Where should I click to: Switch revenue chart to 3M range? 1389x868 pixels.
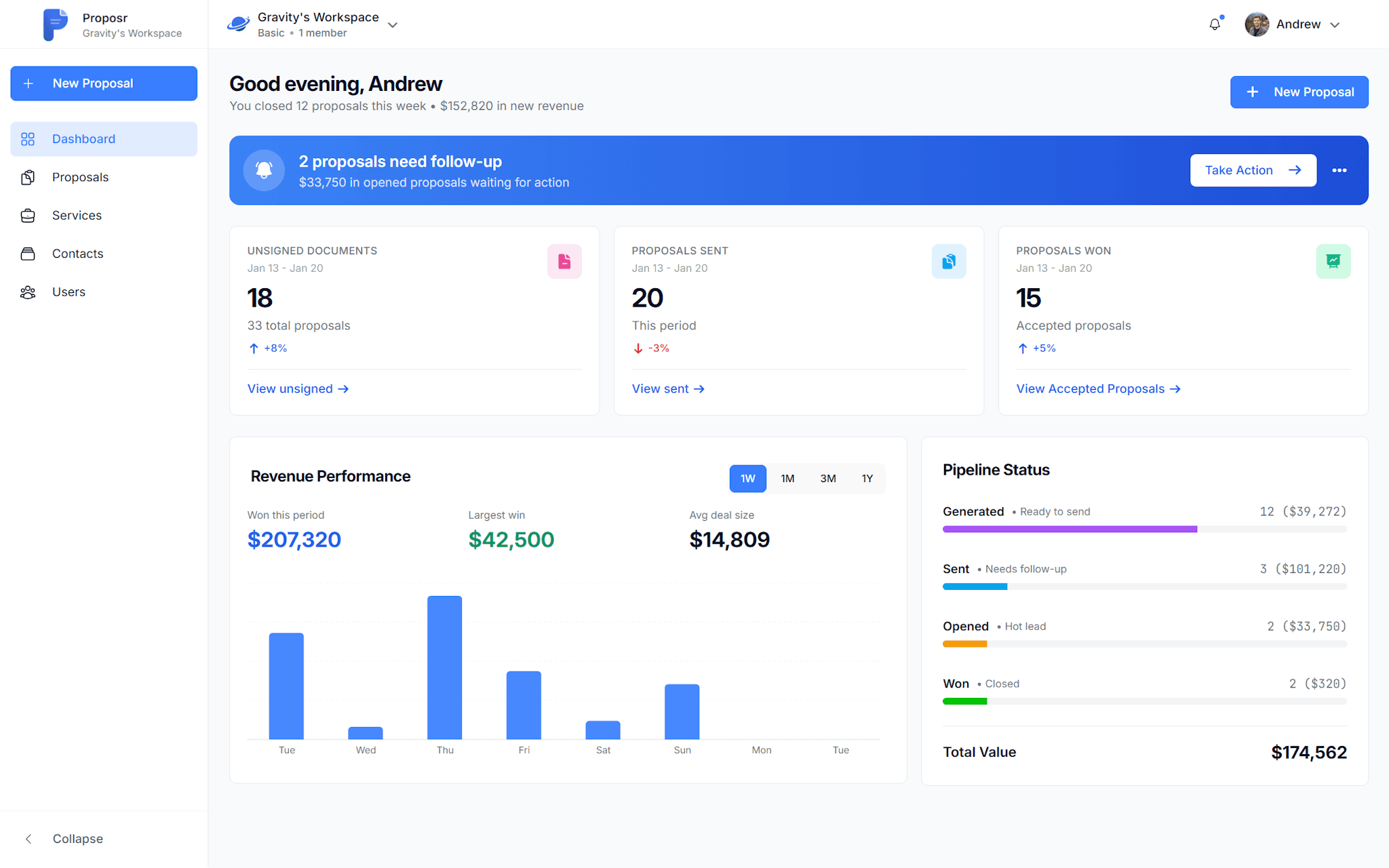[x=827, y=479]
